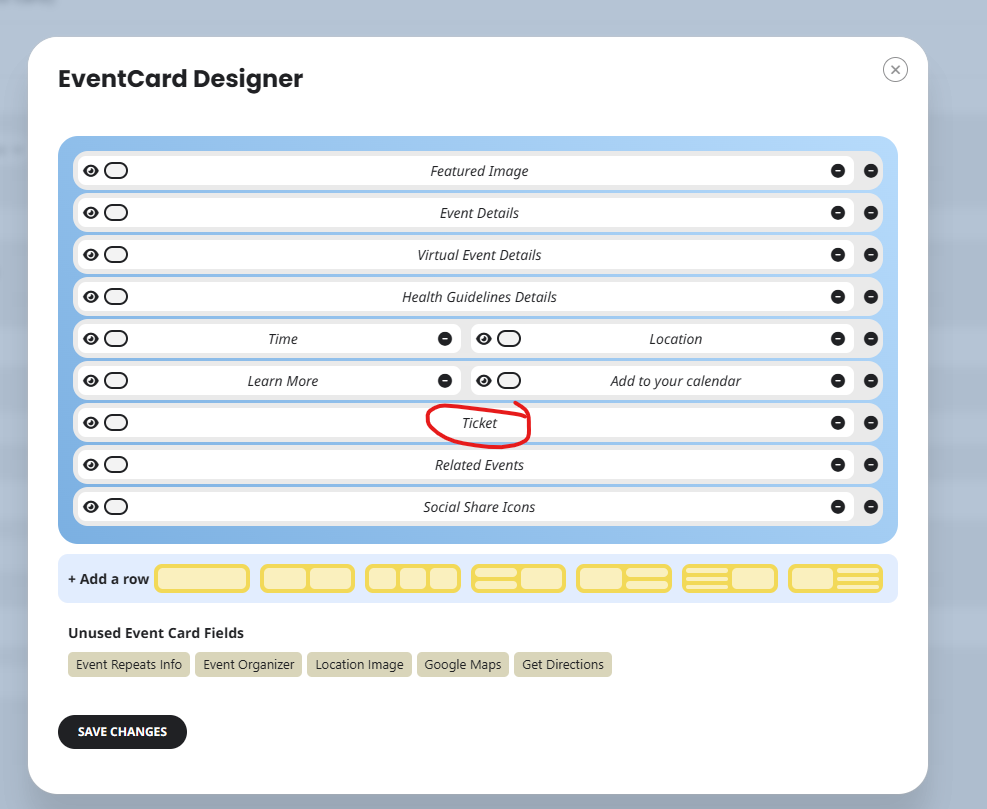Add row layout with two stacked cells on left
The width and height of the screenshot is (987, 809).
518,579
